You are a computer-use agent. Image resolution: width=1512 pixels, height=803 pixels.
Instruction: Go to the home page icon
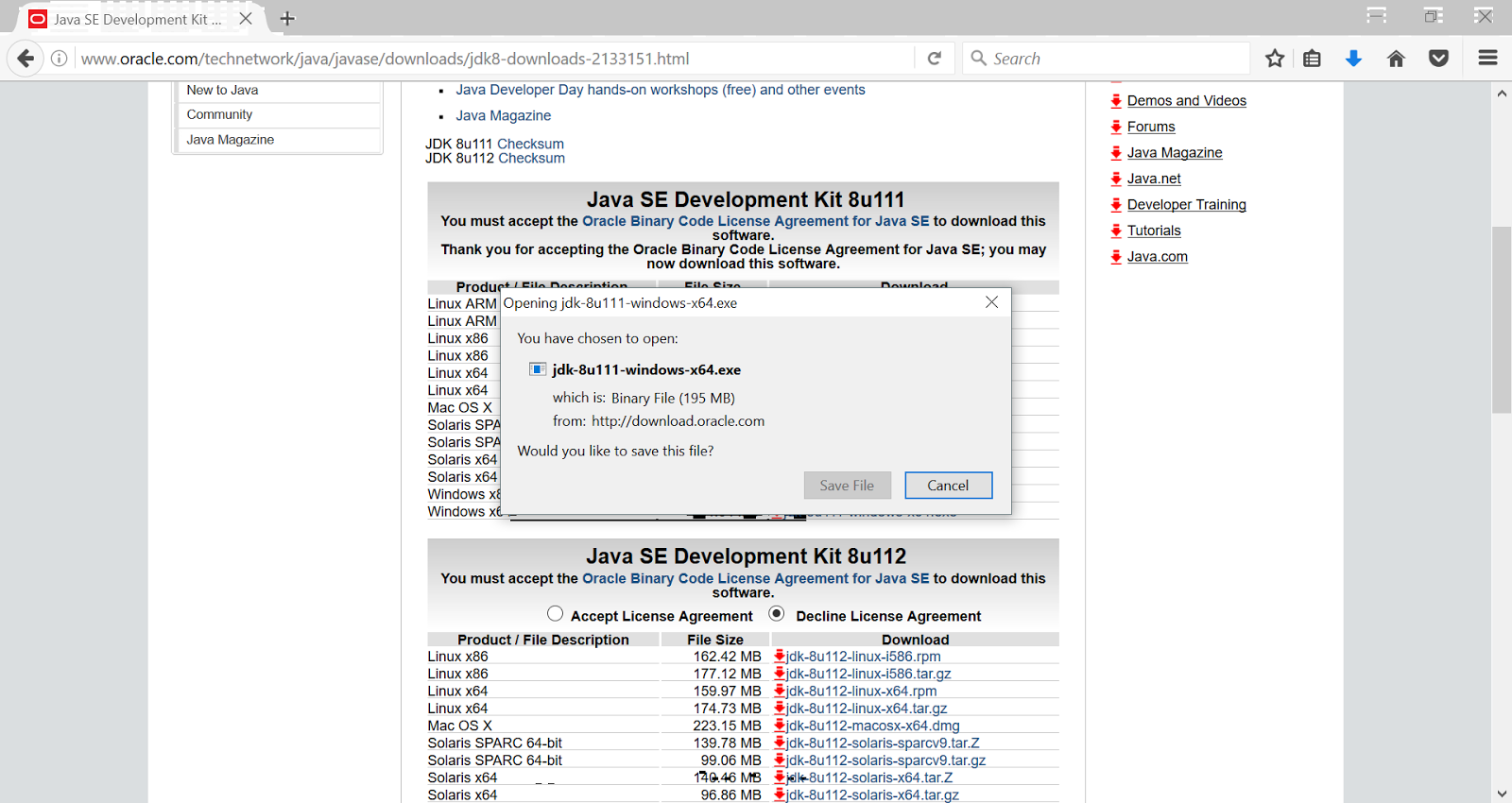(x=1396, y=59)
